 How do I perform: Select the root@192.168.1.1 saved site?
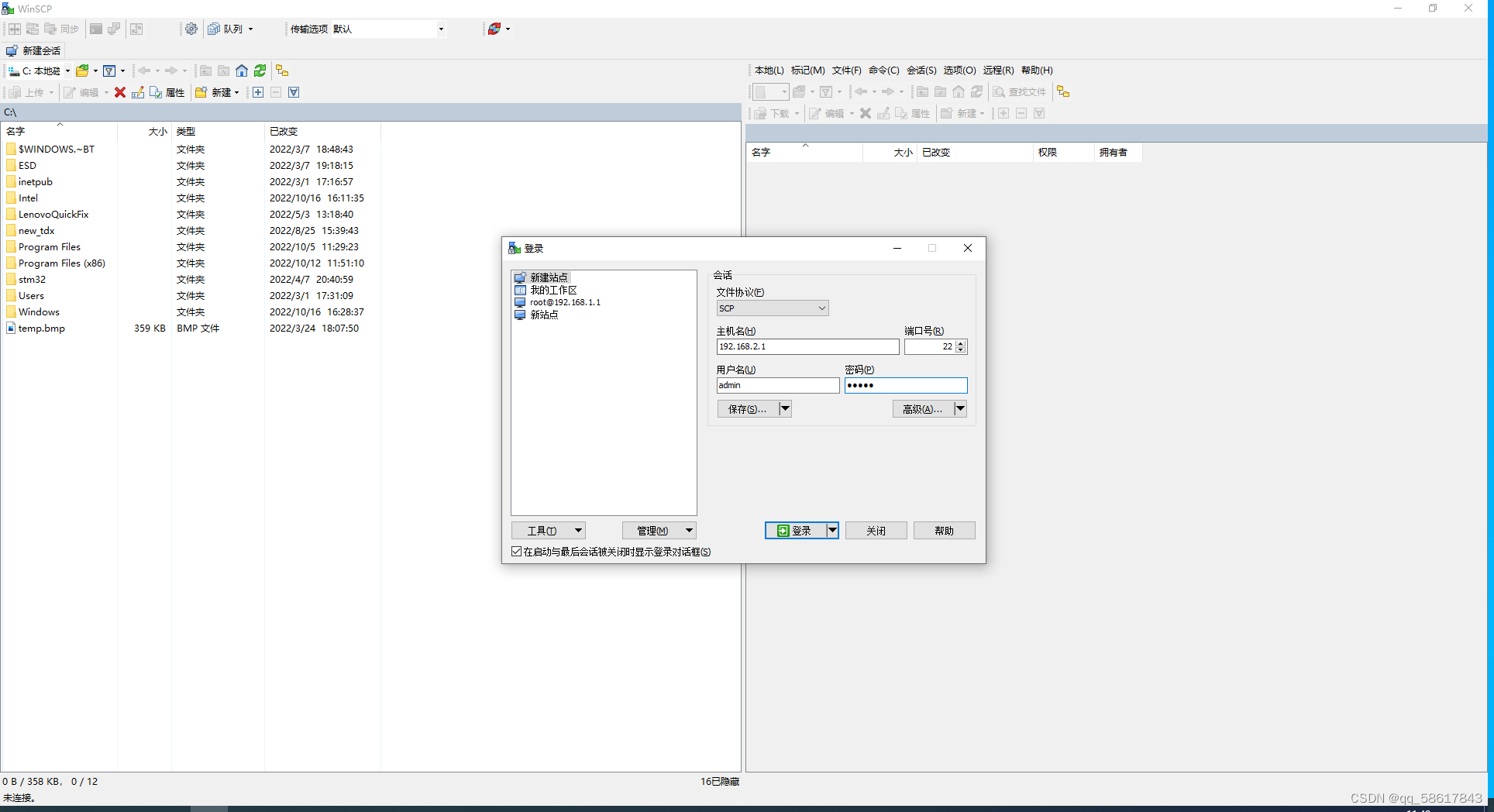click(x=565, y=302)
